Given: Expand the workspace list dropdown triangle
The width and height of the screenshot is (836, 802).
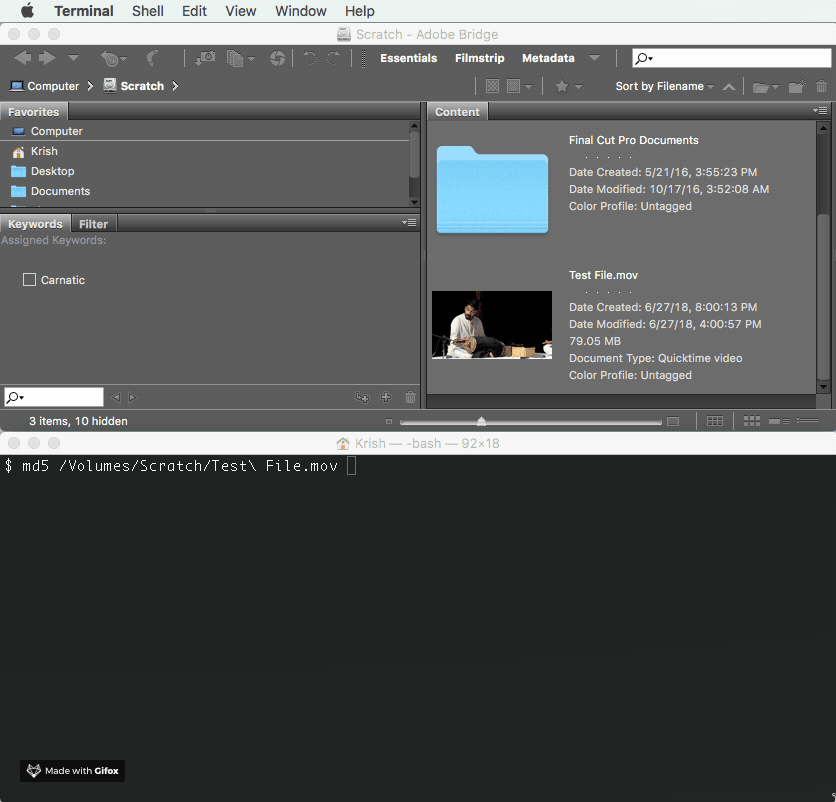Looking at the screenshot, I should pos(594,58).
